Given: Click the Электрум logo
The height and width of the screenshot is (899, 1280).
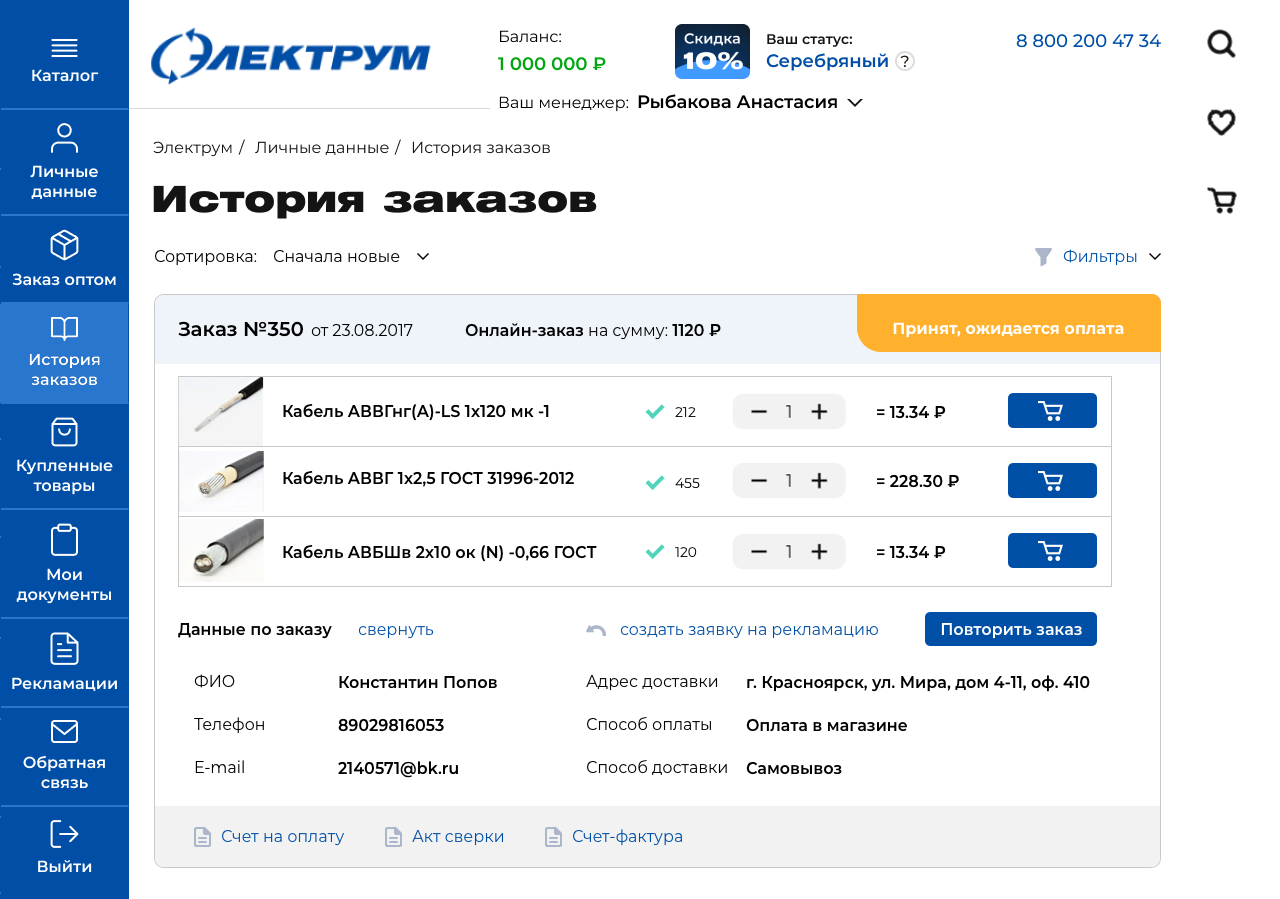Looking at the screenshot, I should [290, 57].
